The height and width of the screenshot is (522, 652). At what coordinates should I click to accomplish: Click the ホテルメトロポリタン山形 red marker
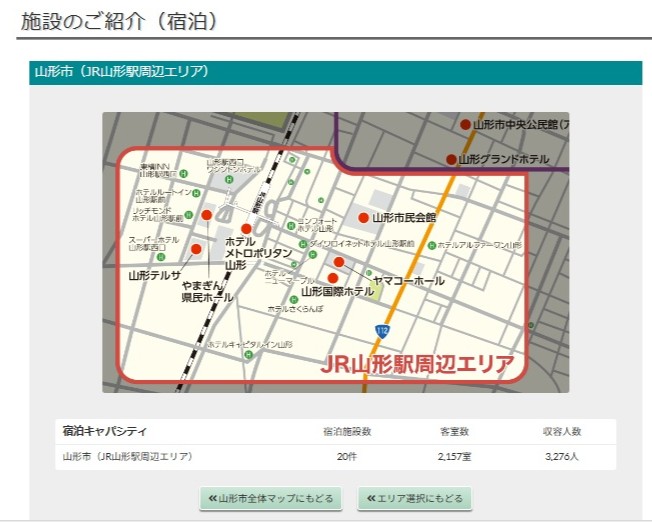[x=246, y=229]
